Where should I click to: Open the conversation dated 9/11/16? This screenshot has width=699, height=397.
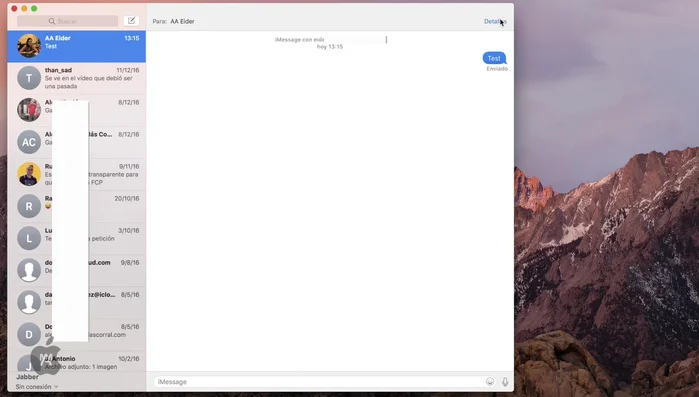click(77, 174)
